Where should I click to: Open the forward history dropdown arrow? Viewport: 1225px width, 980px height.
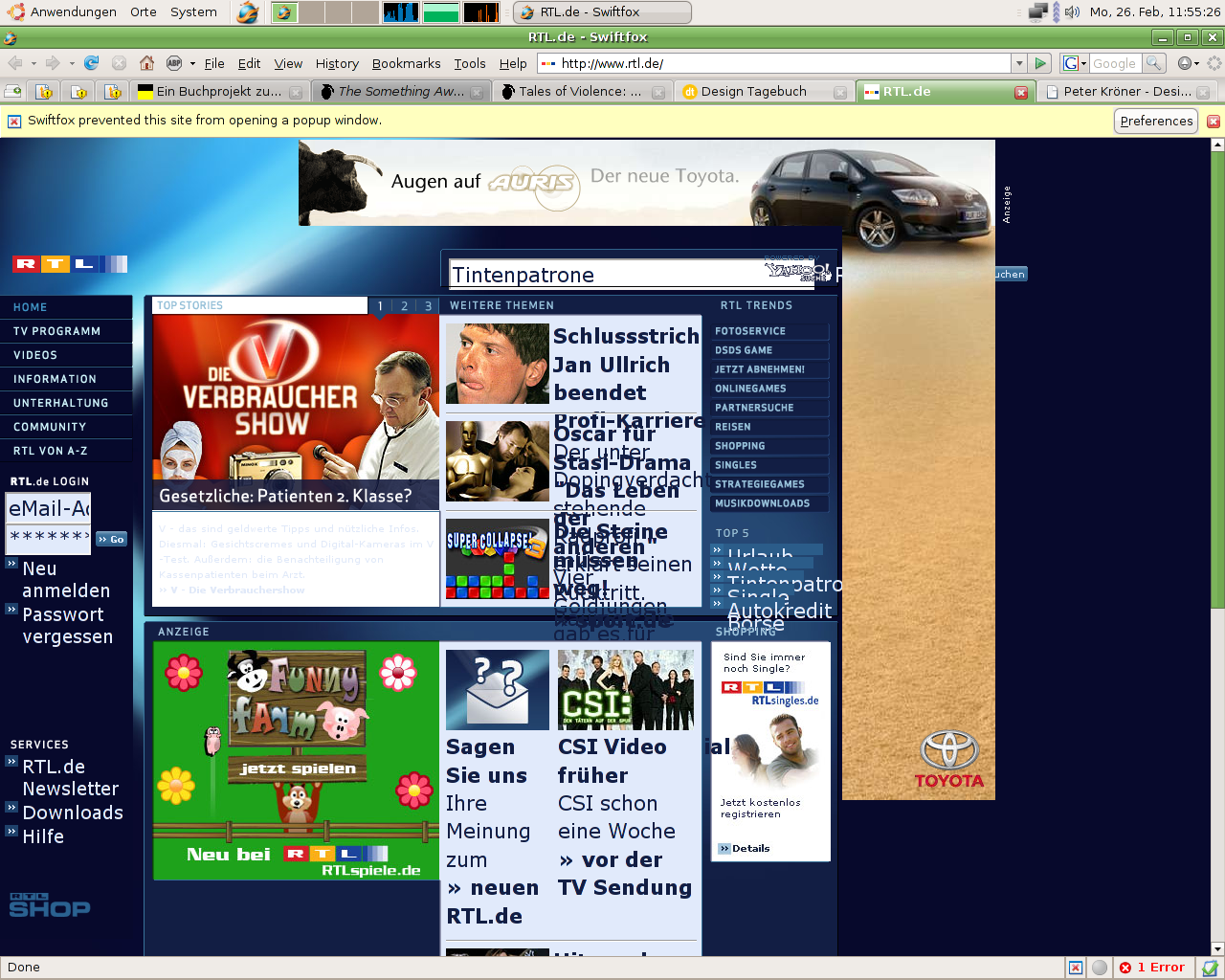(72, 64)
